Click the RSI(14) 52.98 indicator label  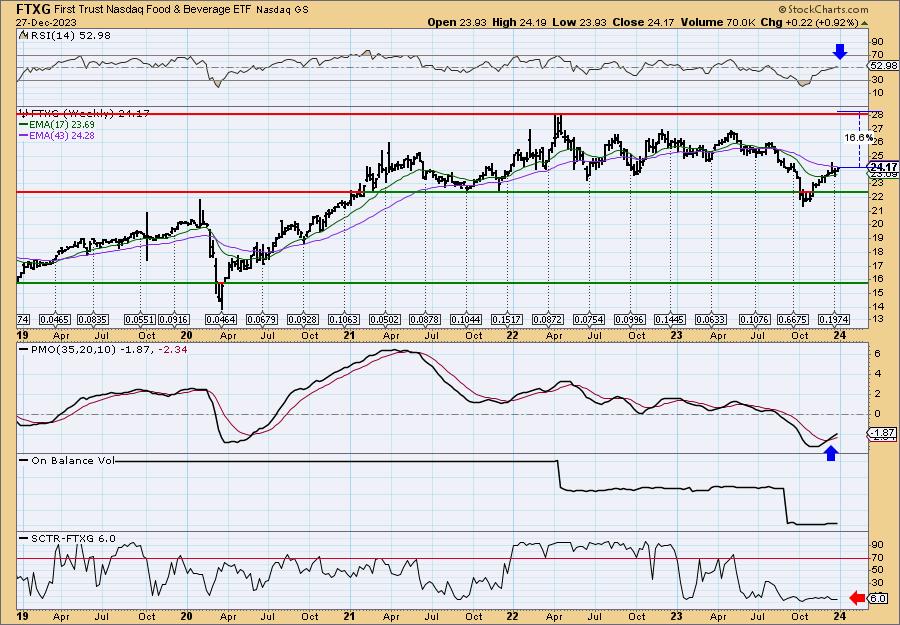(69, 35)
